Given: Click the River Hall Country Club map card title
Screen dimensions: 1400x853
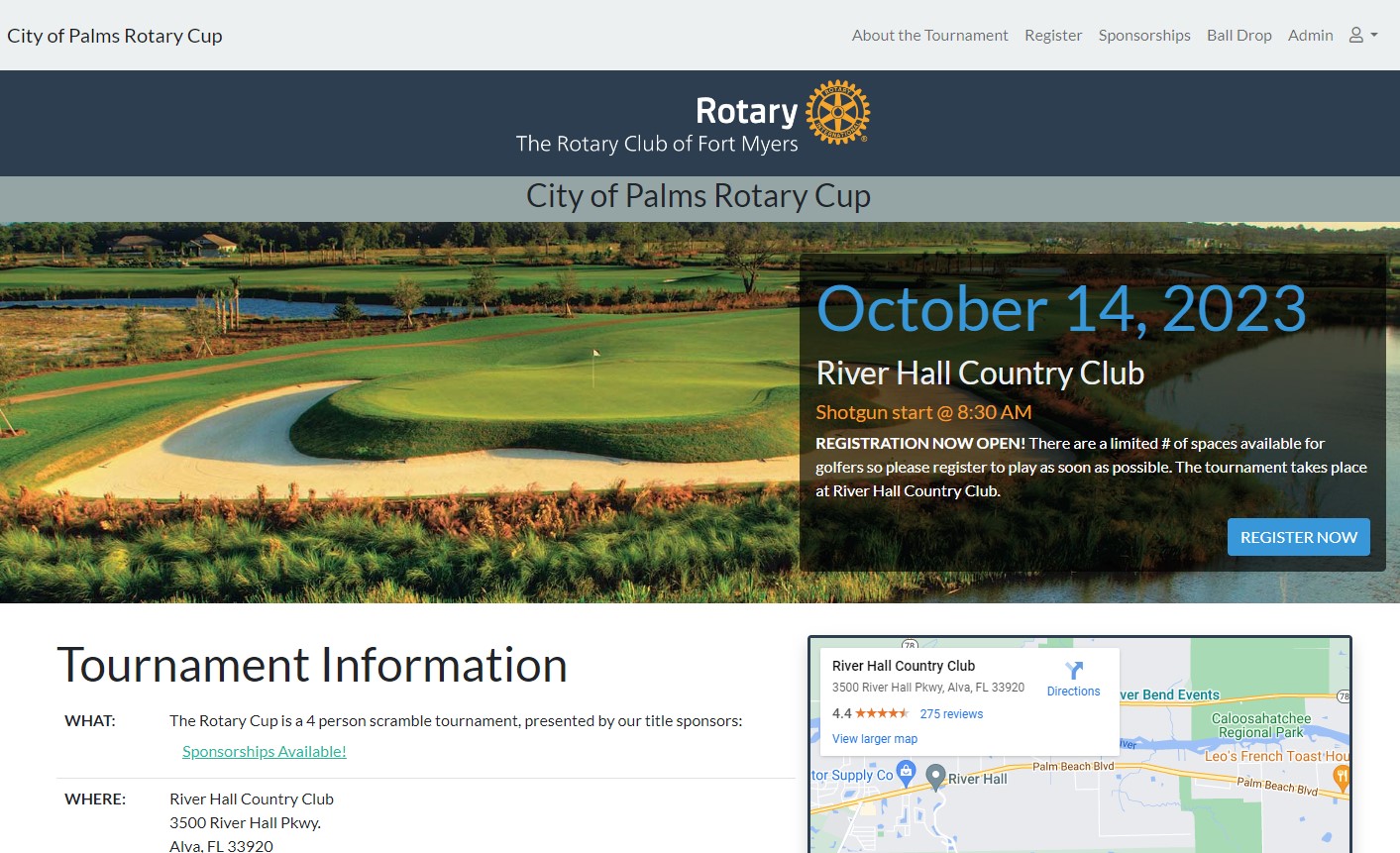Looking at the screenshot, I should pos(904,666).
